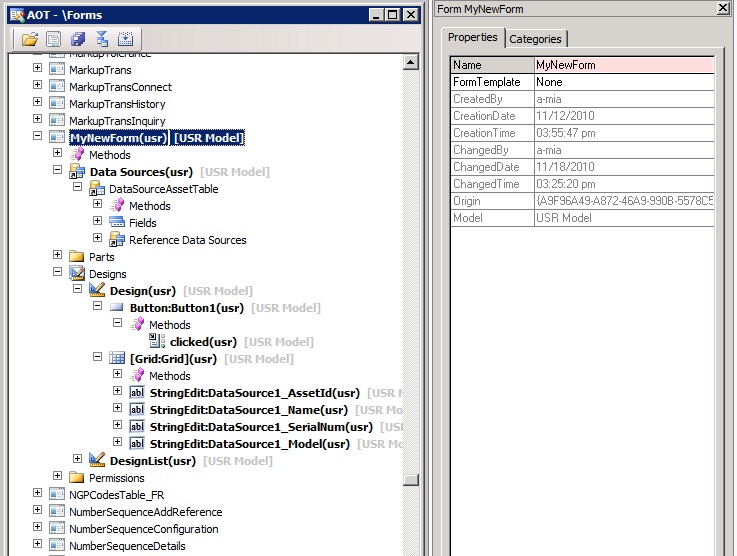The image size is (737, 556).
Task: Click the Model value USR Model
Action: click(624, 218)
